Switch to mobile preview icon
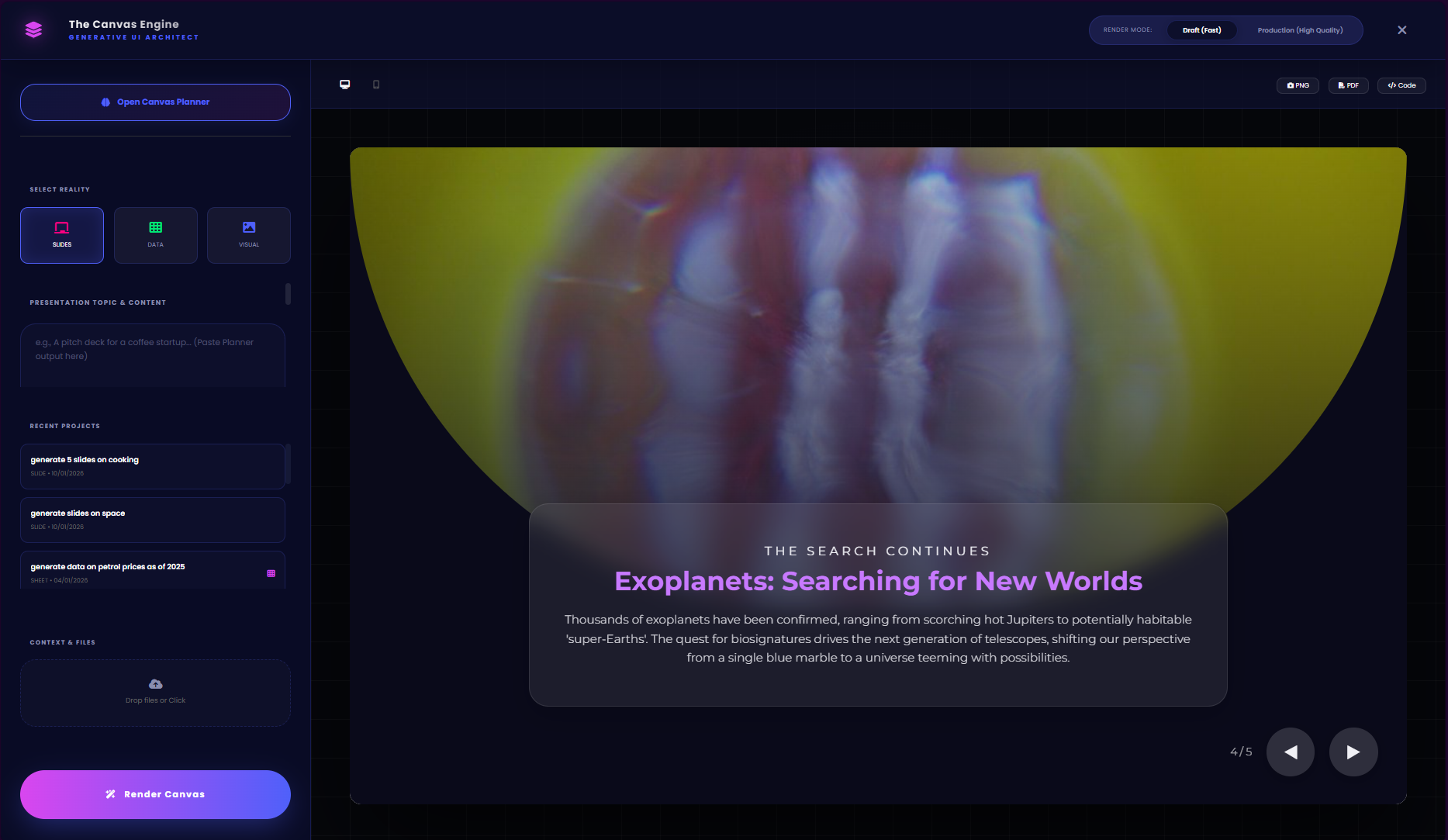The height and width of the screenshot is (840, 1448). [x=376, y=85]
